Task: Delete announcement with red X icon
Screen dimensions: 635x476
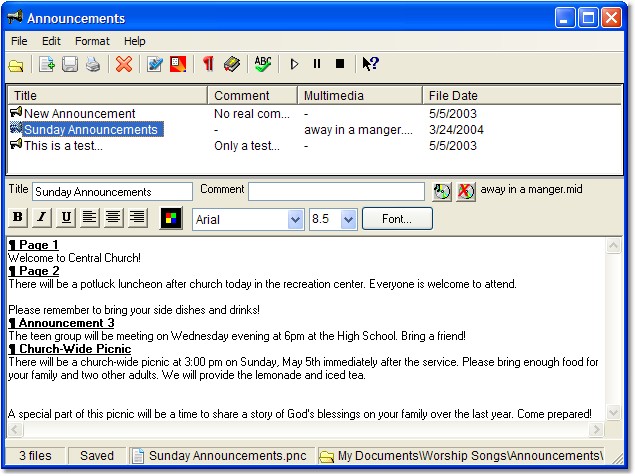Action: pyautogui.click(x=124, y=64)
